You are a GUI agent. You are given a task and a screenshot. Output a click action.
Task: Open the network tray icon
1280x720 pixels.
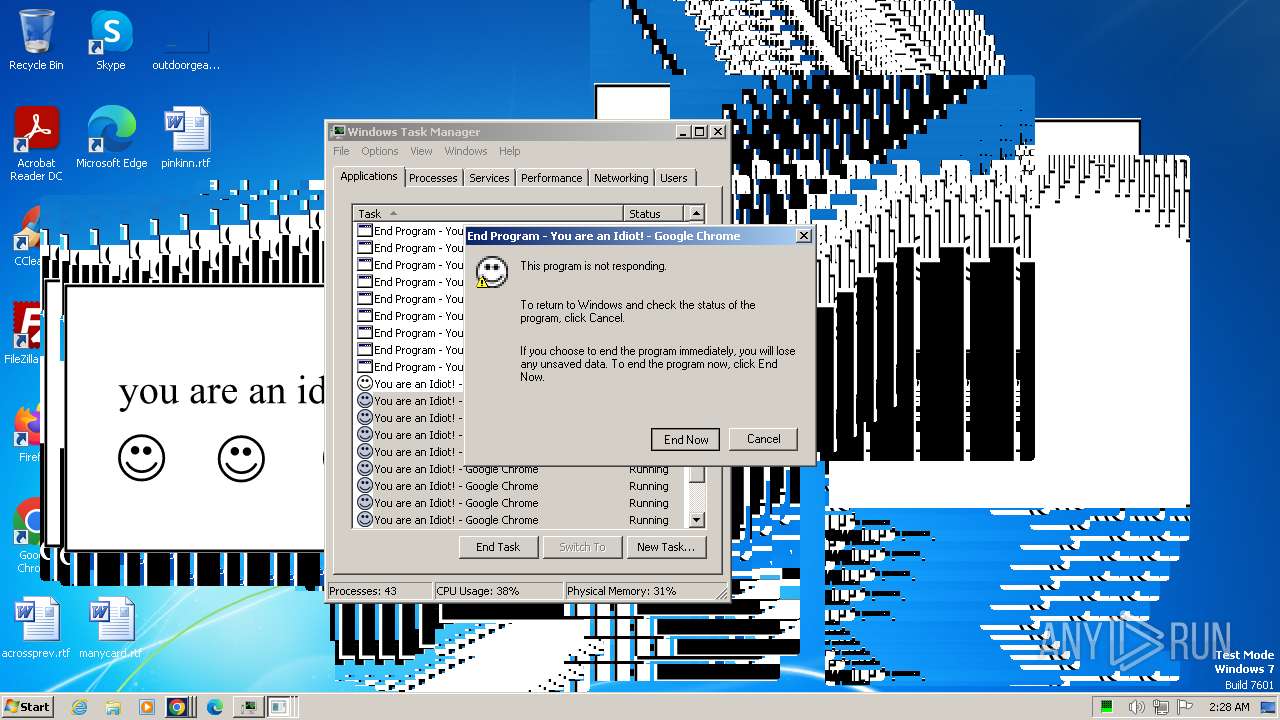tap(1162, 707)
